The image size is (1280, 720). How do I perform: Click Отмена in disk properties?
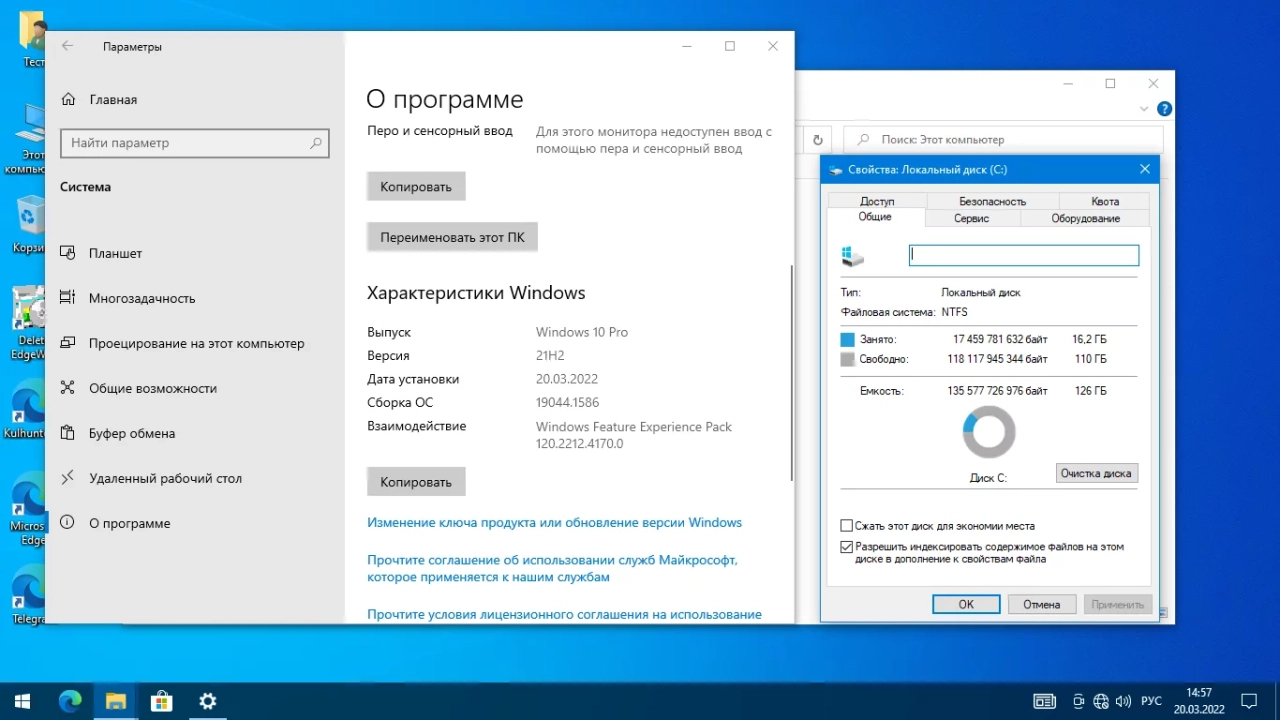pos(1041,604)
